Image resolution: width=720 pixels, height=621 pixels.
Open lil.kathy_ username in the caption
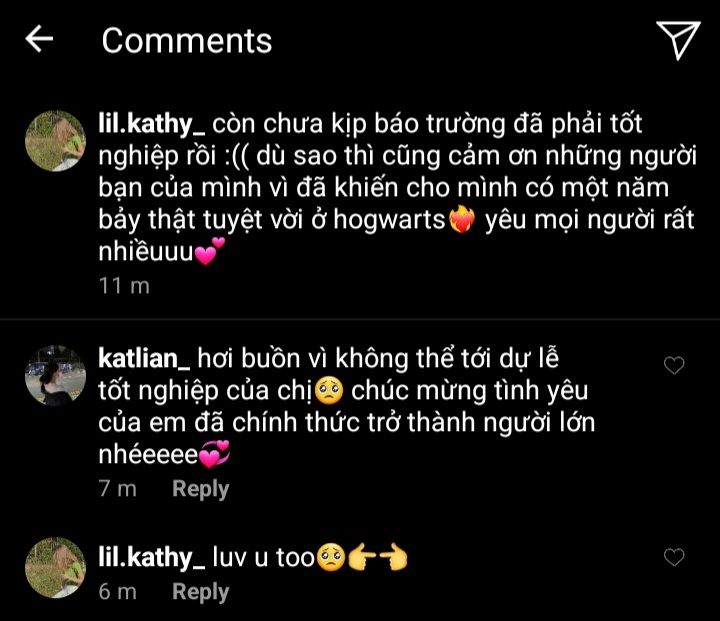point(152,124)
